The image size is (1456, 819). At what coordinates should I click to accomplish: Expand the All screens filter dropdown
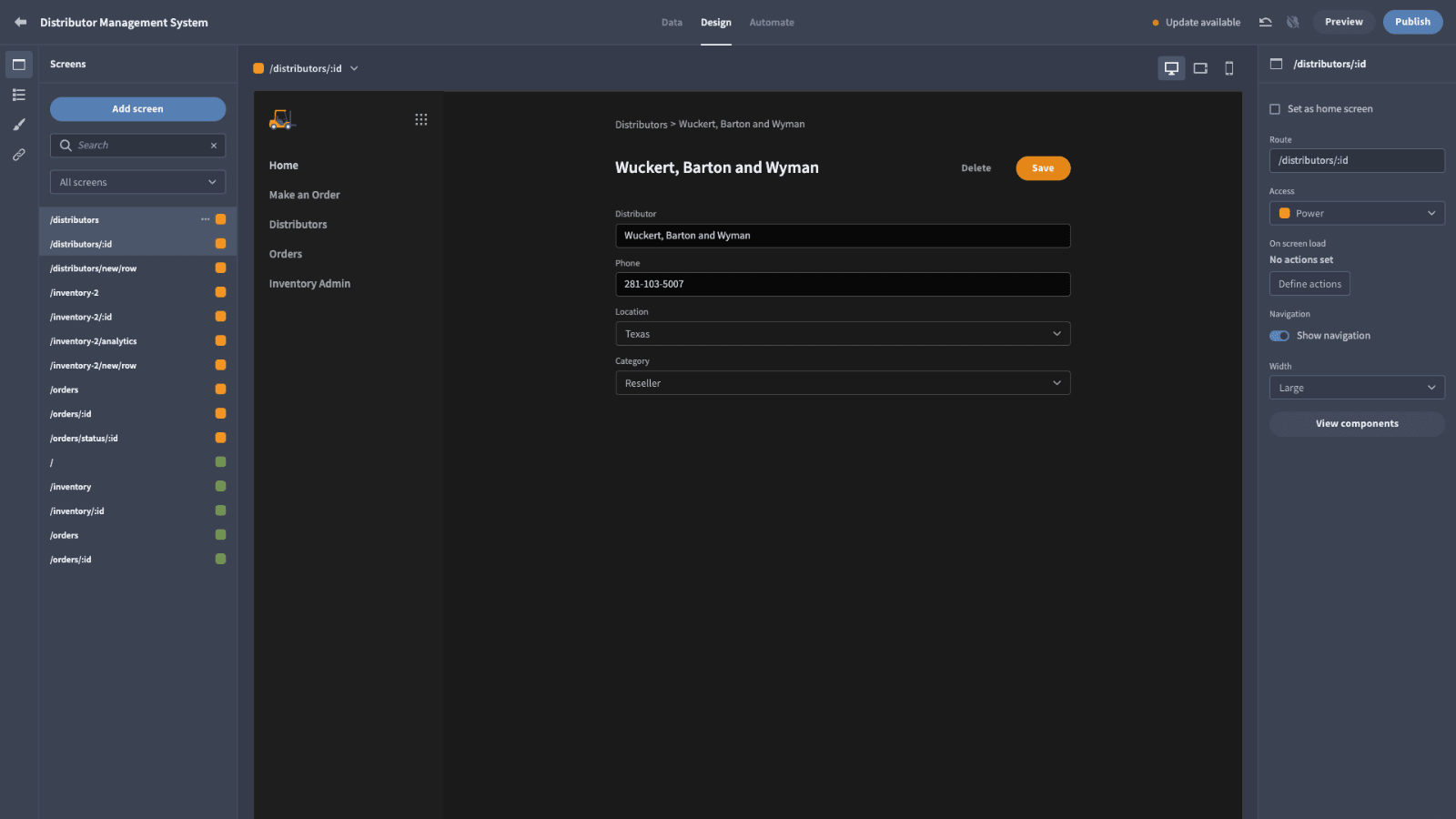coord(137,182)
